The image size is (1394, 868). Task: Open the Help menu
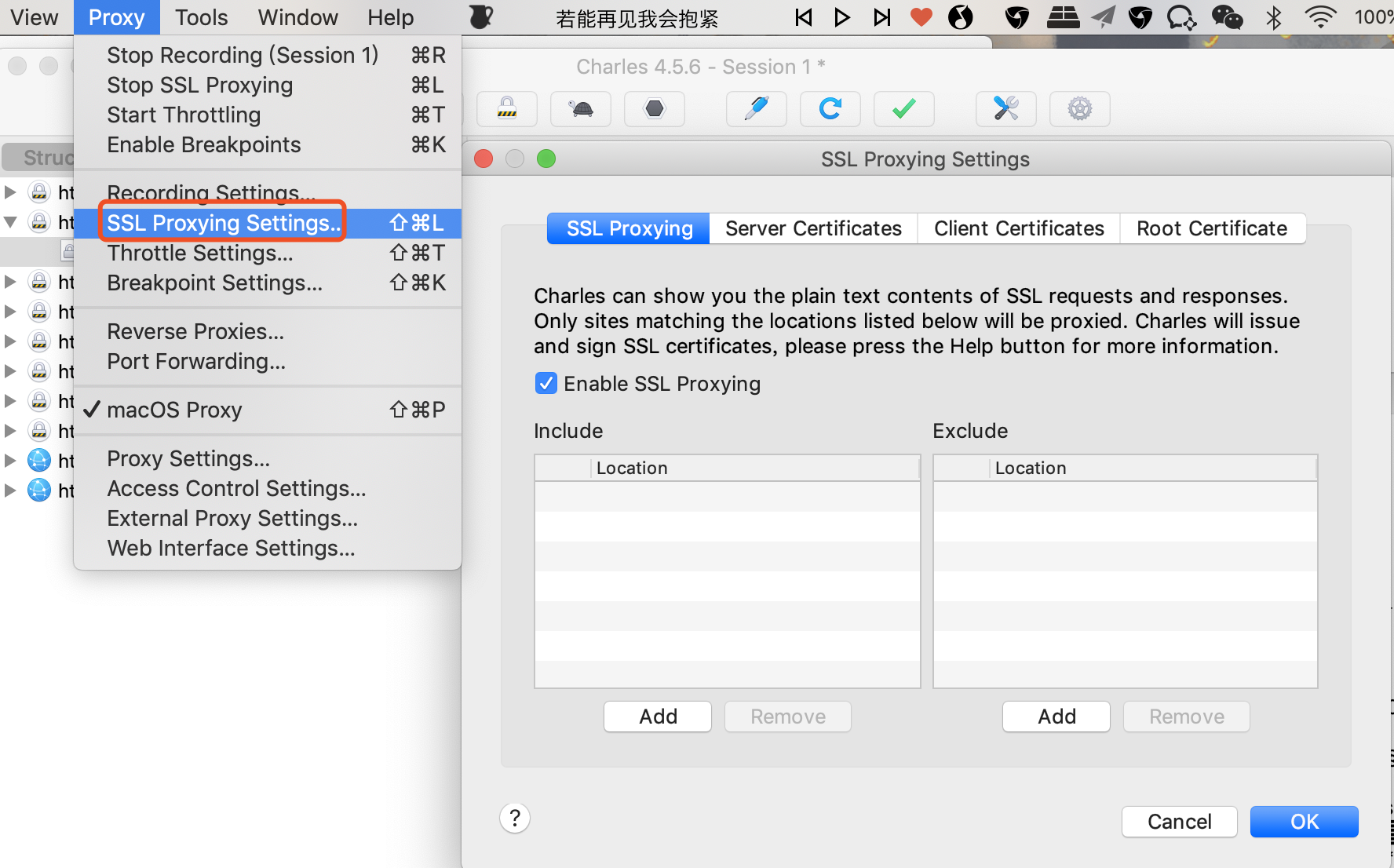390,17
